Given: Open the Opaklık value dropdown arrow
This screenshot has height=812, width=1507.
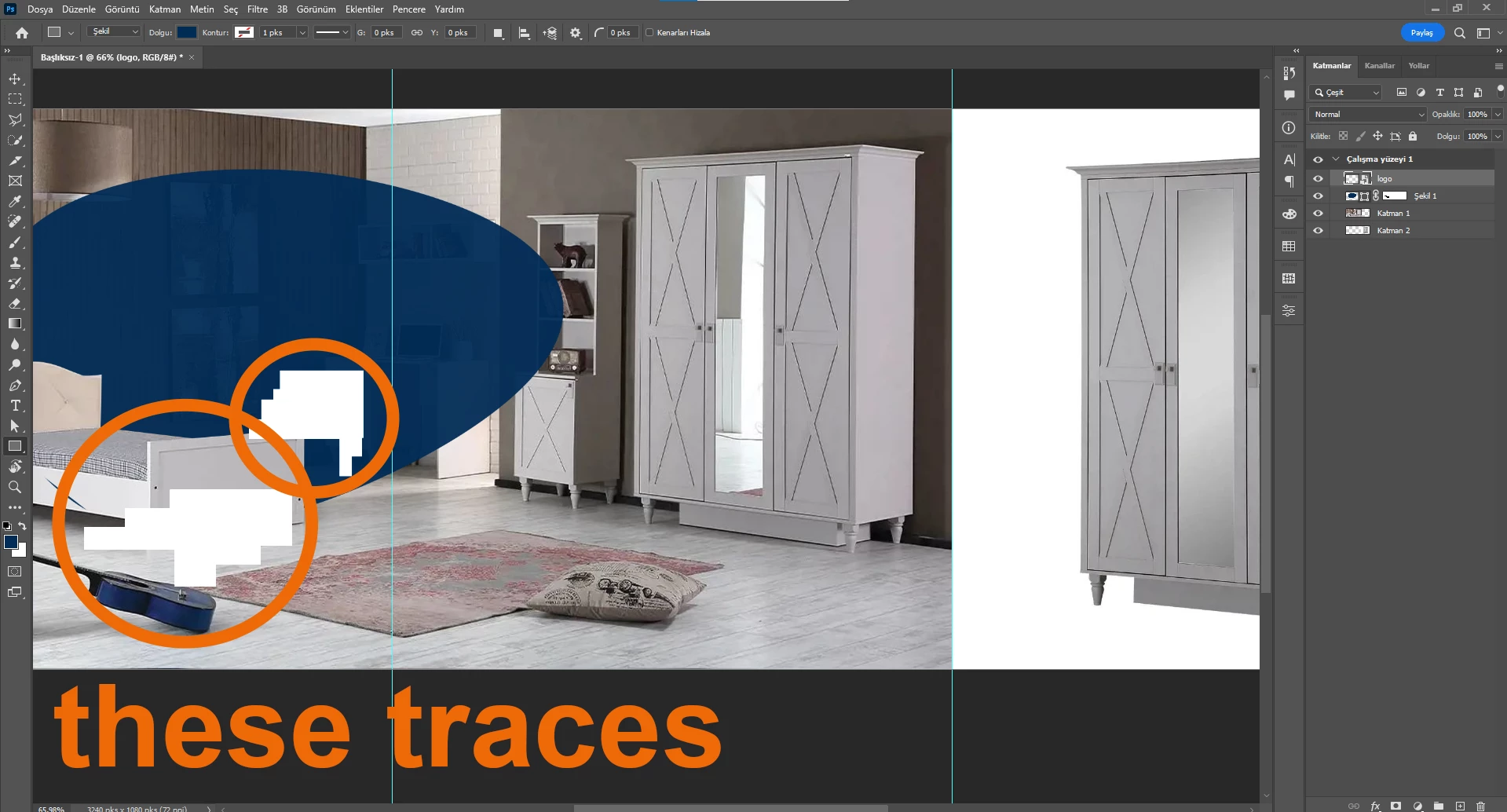Looking at the screenshot, I should pyautogui.click(x=1498, y=115).
